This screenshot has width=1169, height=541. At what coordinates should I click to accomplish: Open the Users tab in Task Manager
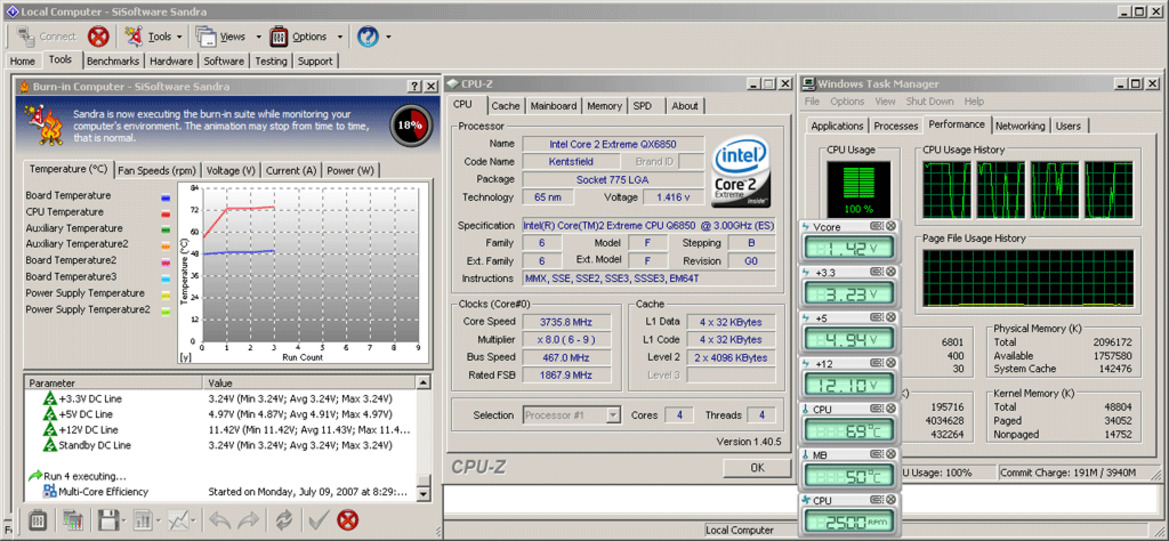point(1068,126)
